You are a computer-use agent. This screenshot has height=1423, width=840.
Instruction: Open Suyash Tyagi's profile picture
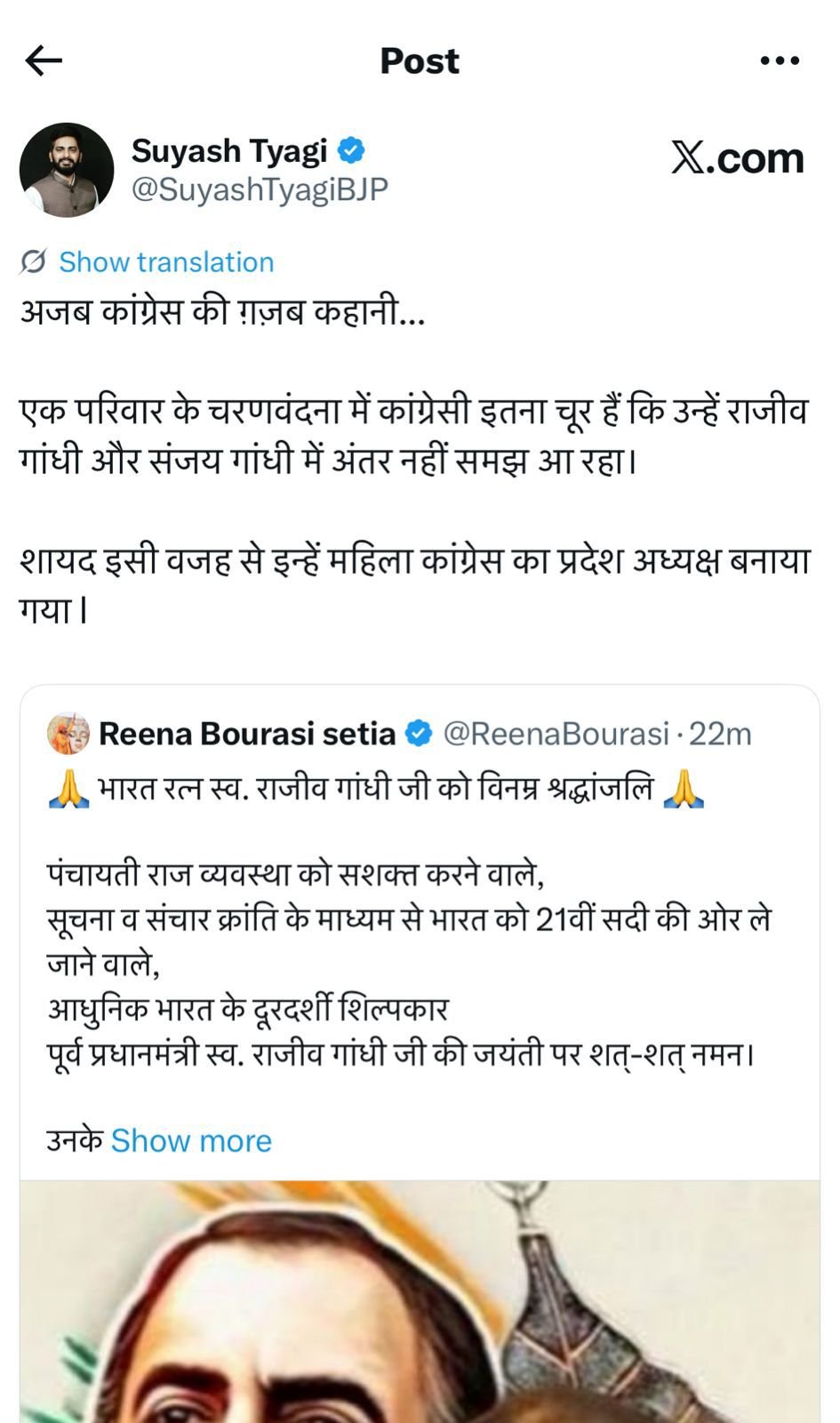pos(67,170)
